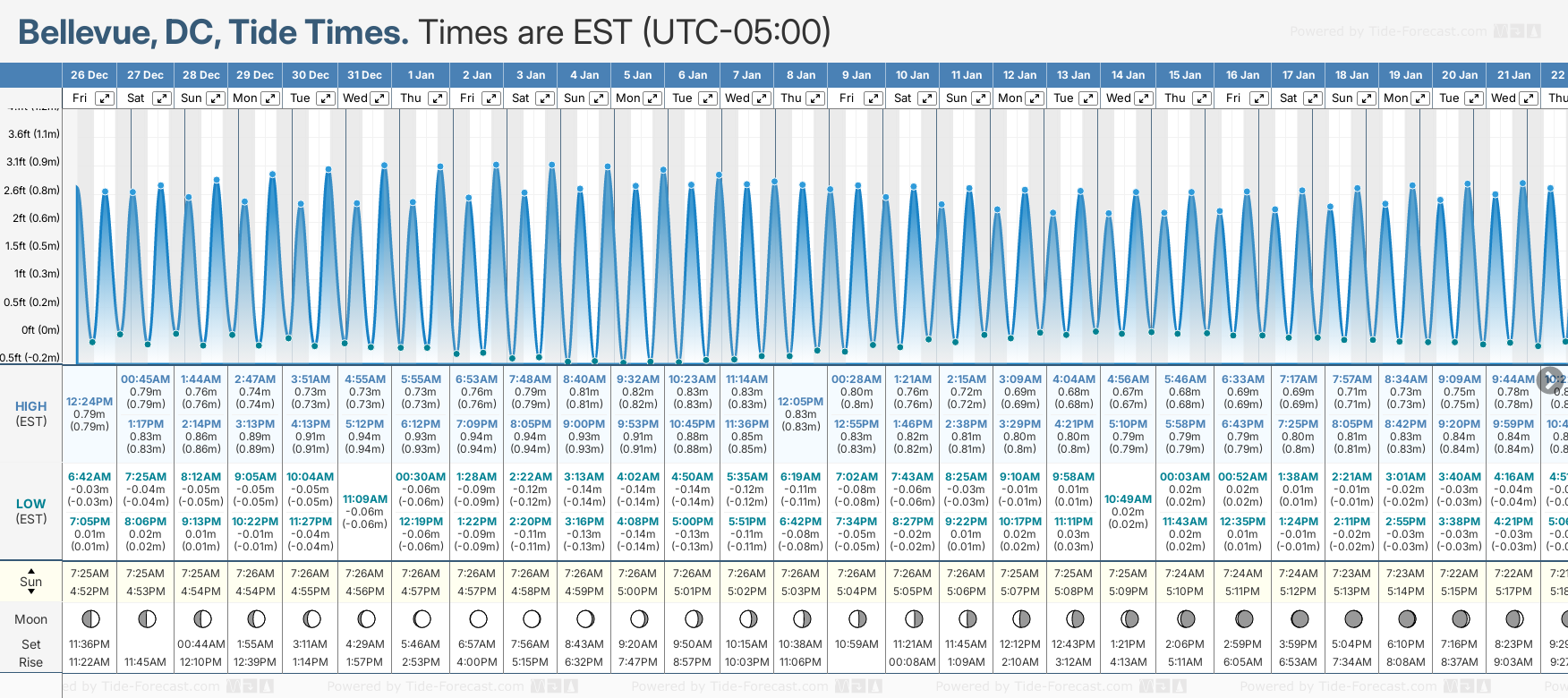This screenshot has width=1568, height=698.
Task: Expand the Thu 1 Jan day column
Action: pyautogui.click(x=437, y=98)
